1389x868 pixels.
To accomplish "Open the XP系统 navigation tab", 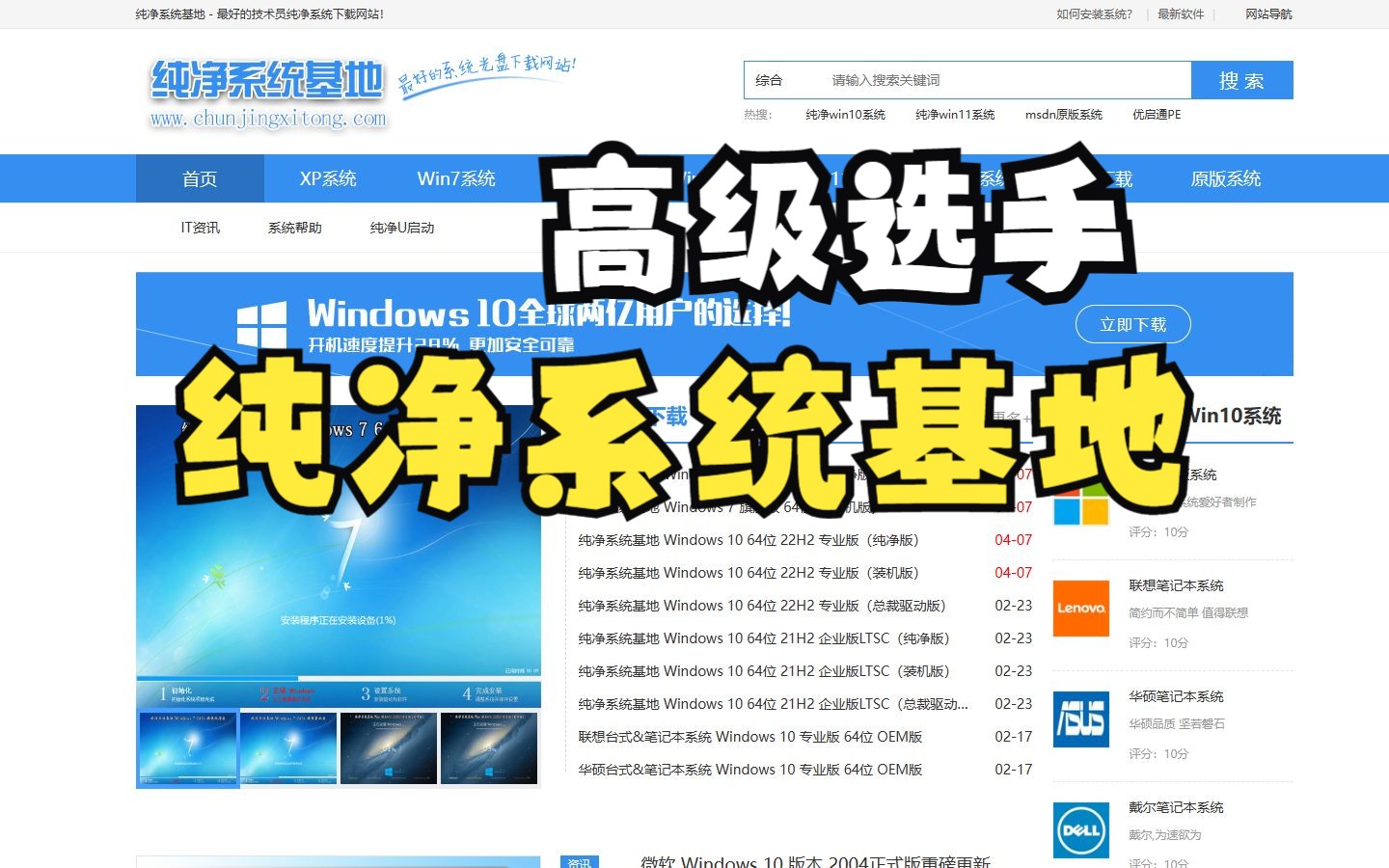I will pos(328,178).
